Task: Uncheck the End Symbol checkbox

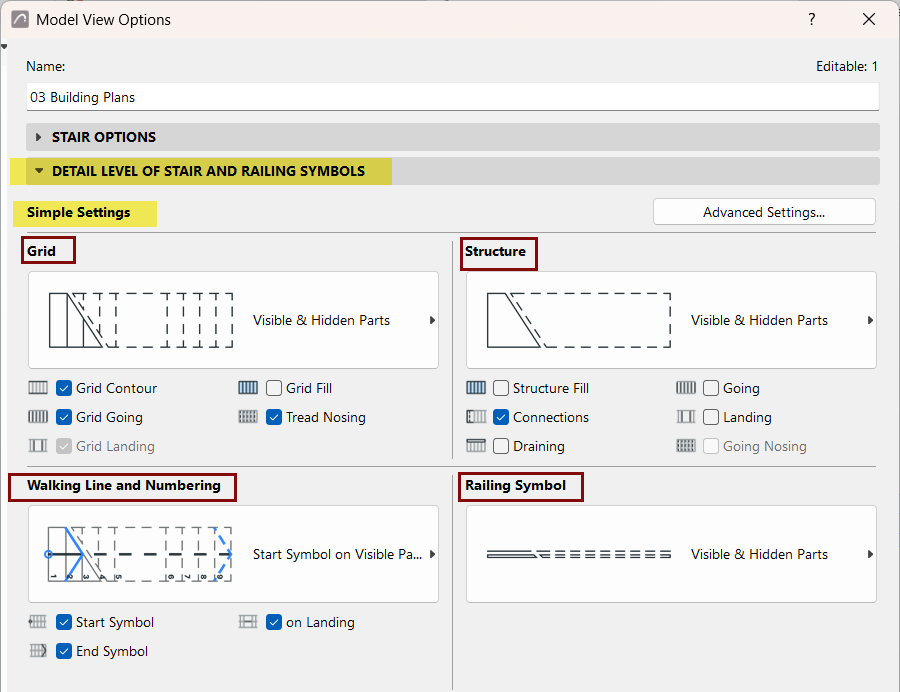Action: coord(64,651)
